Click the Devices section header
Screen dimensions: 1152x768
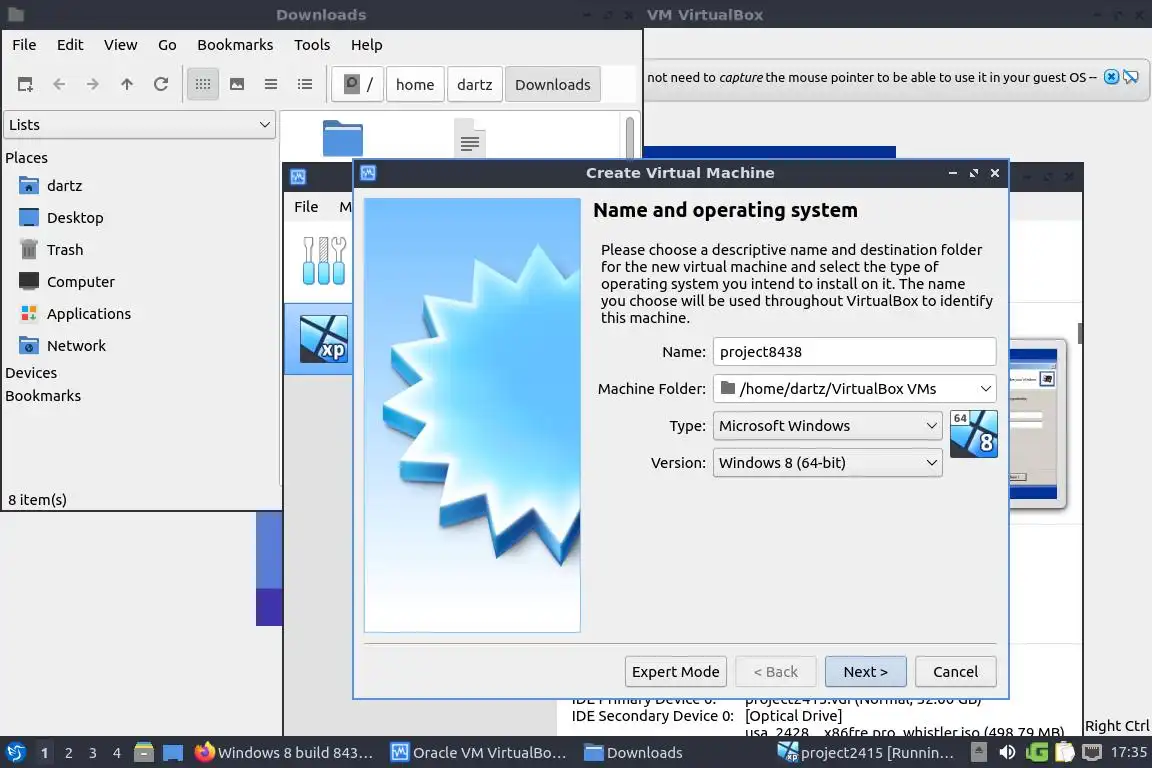[31, 373]
